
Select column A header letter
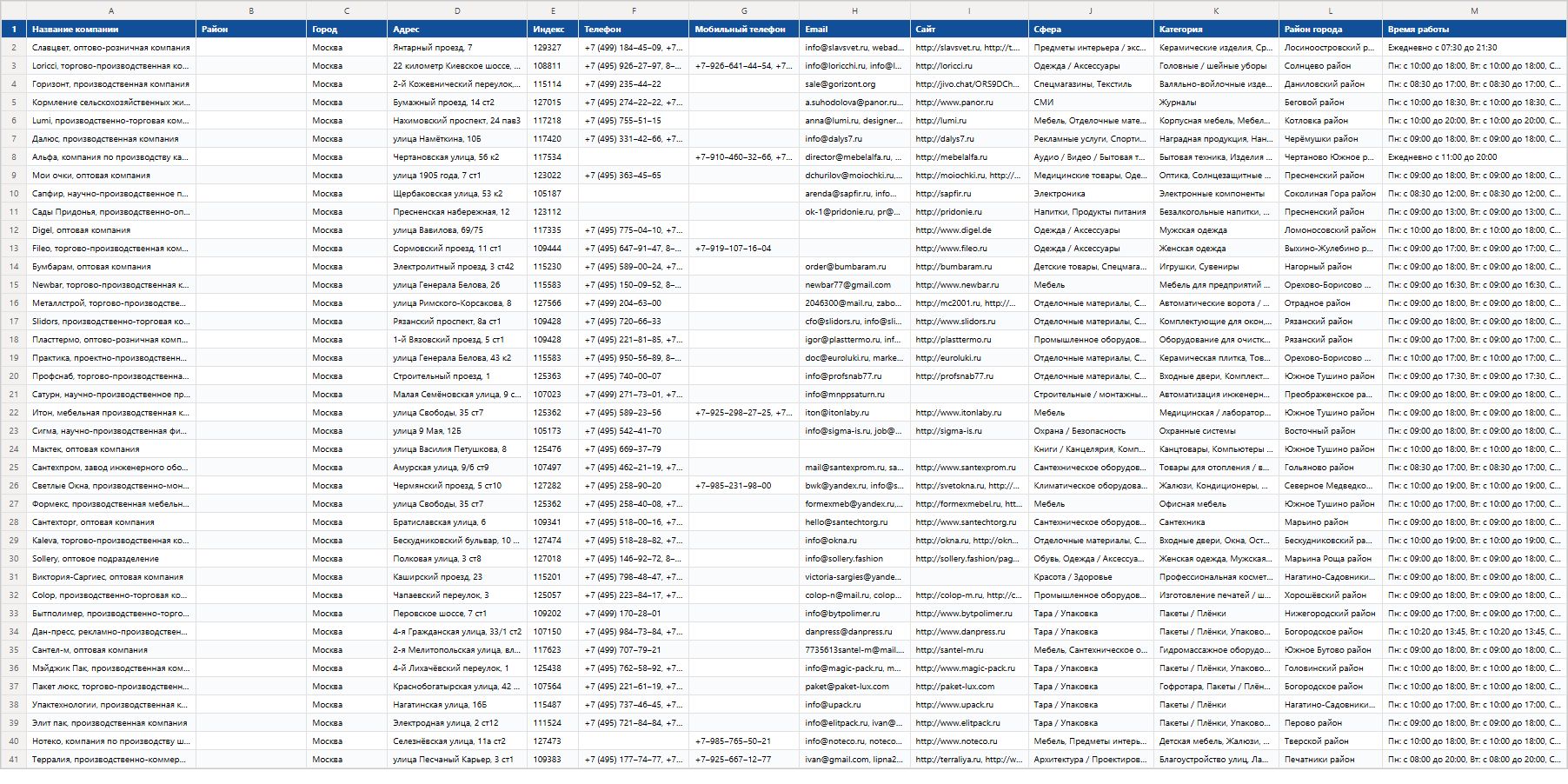point(111,10)
